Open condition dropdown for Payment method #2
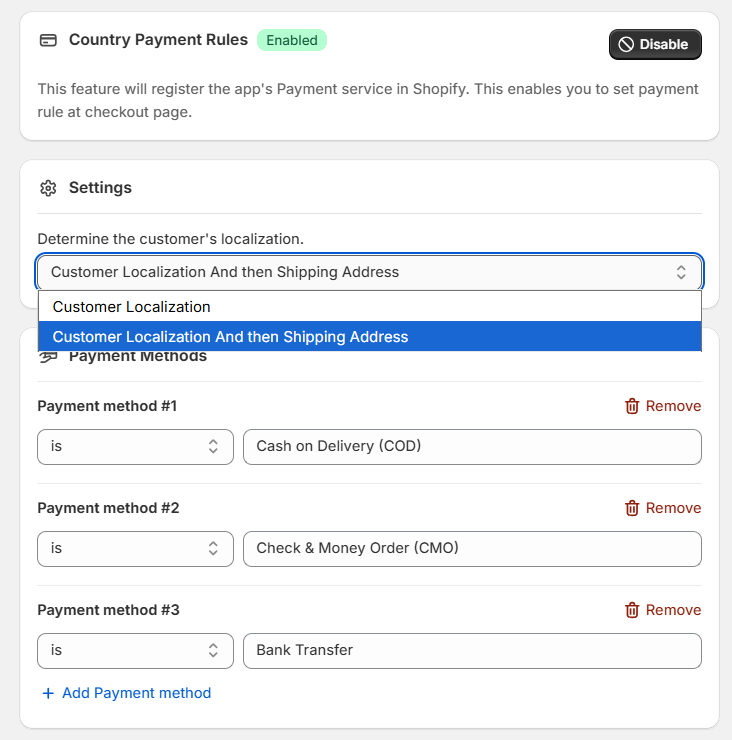Viewport: 732px width, 740px height. click(x=135, y=549)
